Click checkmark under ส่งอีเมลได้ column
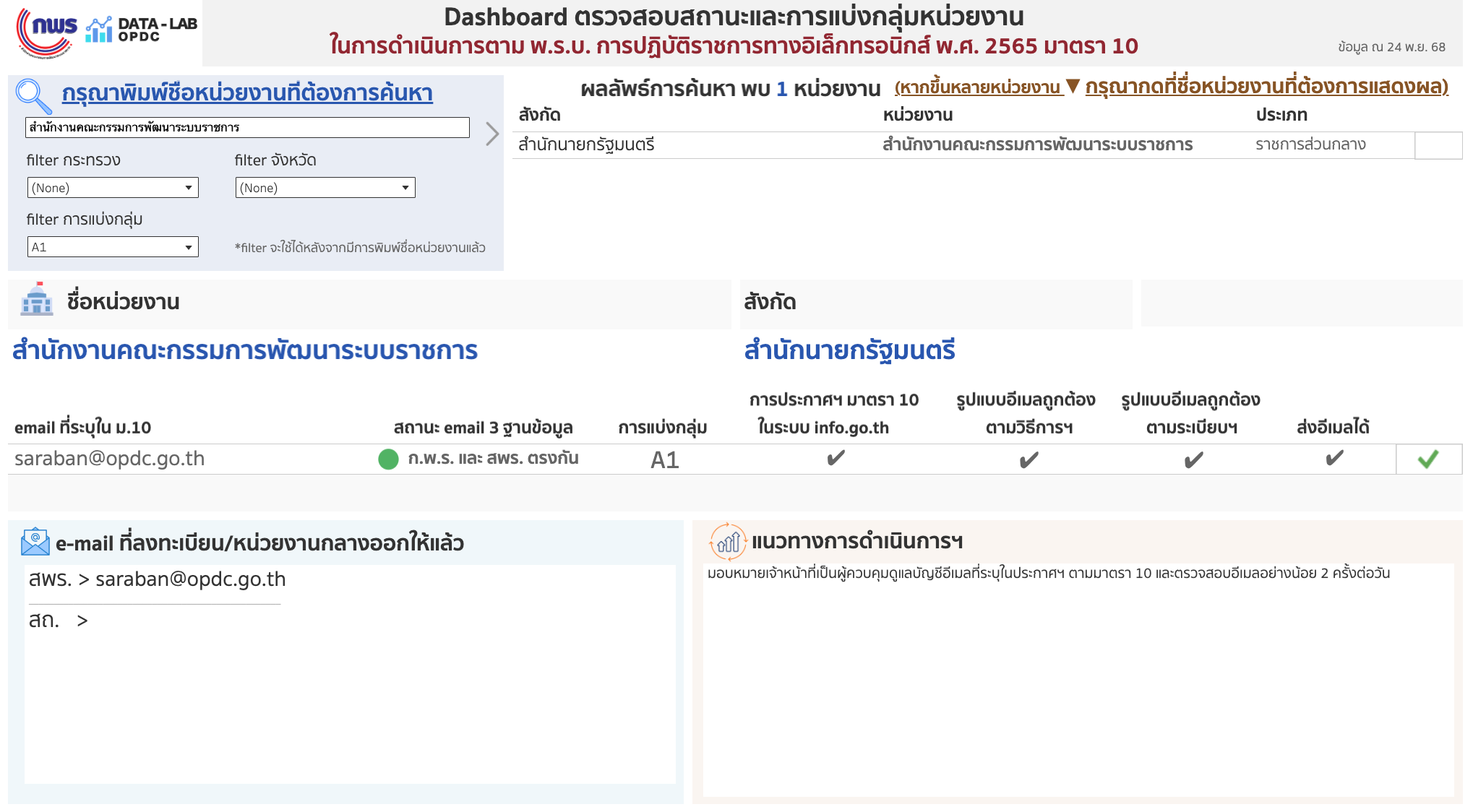The height and width of the screenshot is (812, 1473). 1334,458
